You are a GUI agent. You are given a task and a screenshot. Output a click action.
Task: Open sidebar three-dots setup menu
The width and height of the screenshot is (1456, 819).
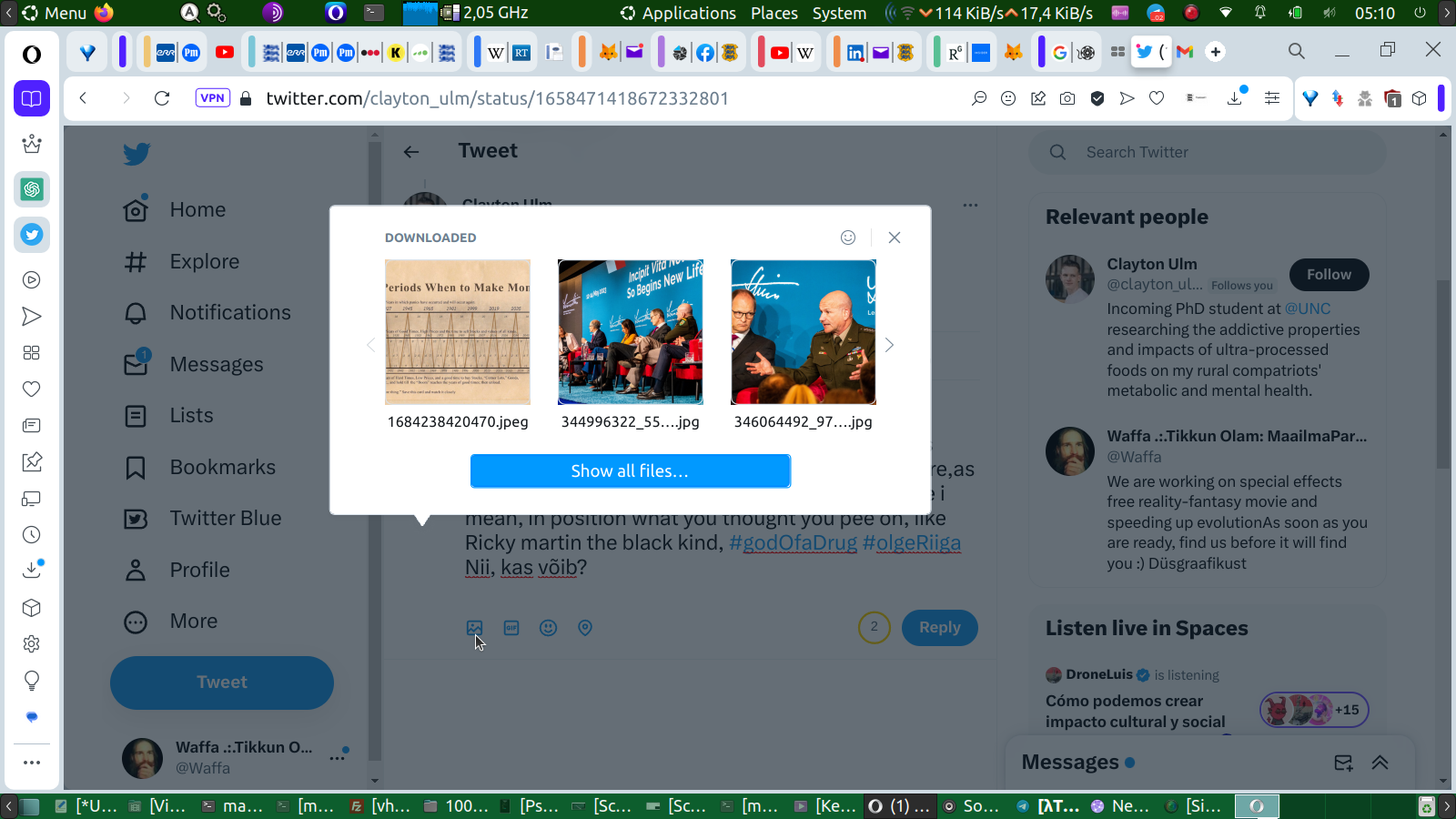point(32,763)
